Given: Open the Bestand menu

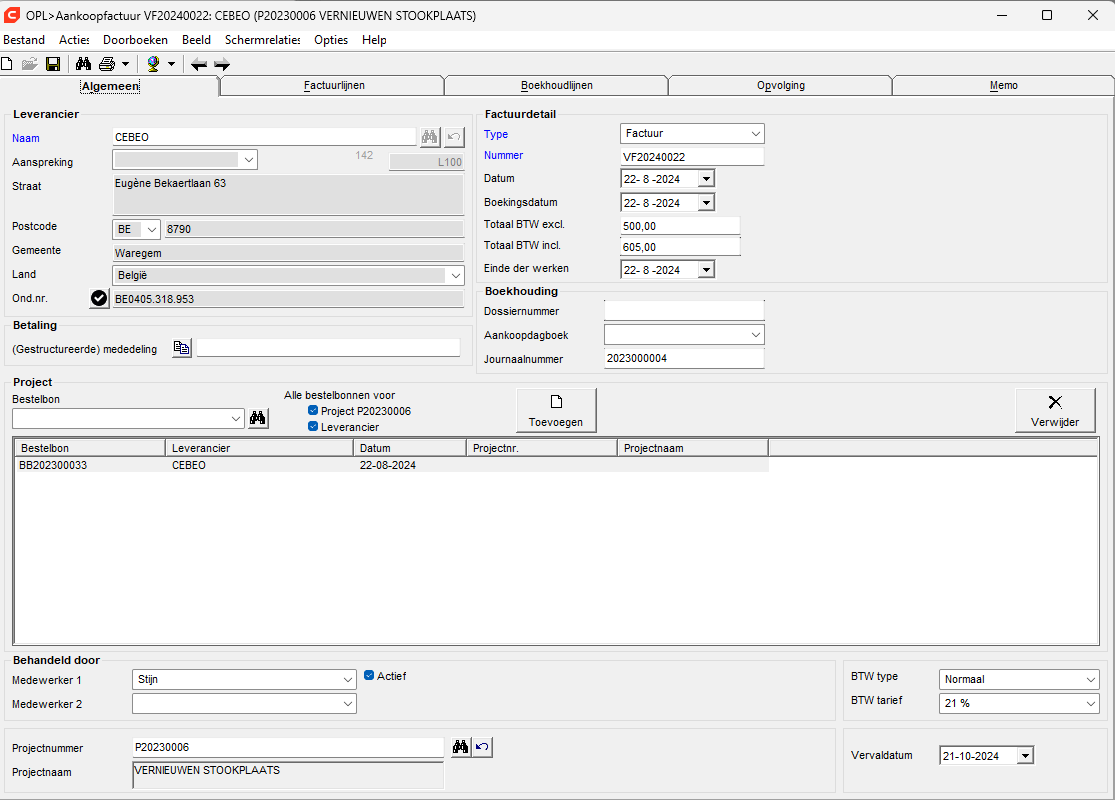Looking at the screenshot, I should click(24, 40).
